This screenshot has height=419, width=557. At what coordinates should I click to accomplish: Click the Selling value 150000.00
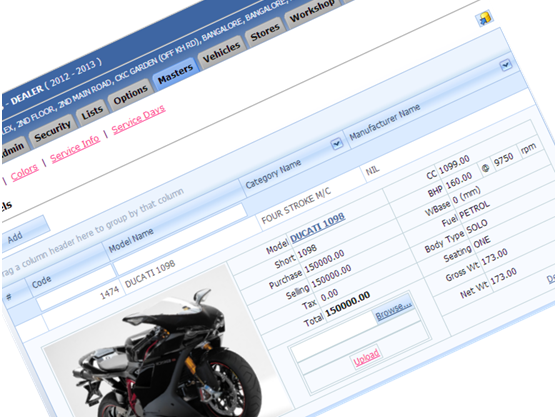(x=331, y=276)
